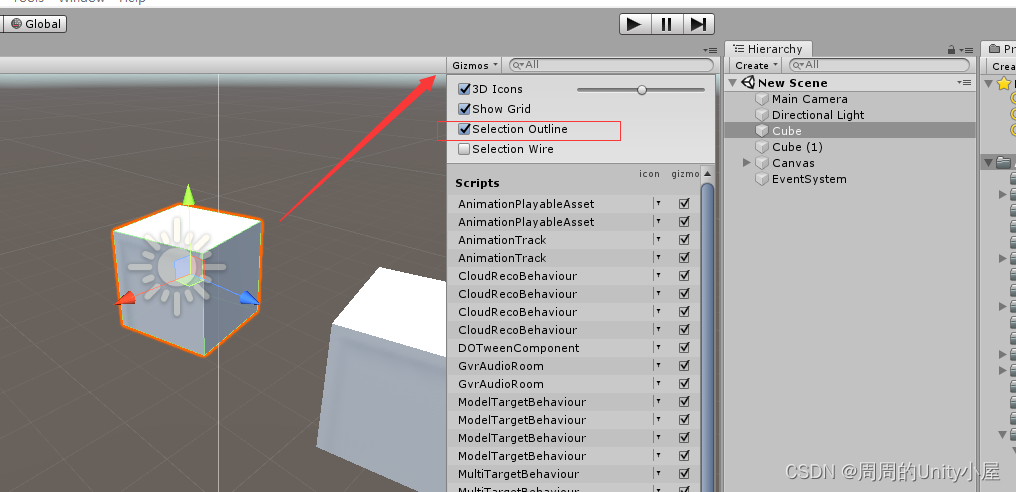Open the Hierarchy panel options menu
The image size is (1016, 492).
[966, 50]
